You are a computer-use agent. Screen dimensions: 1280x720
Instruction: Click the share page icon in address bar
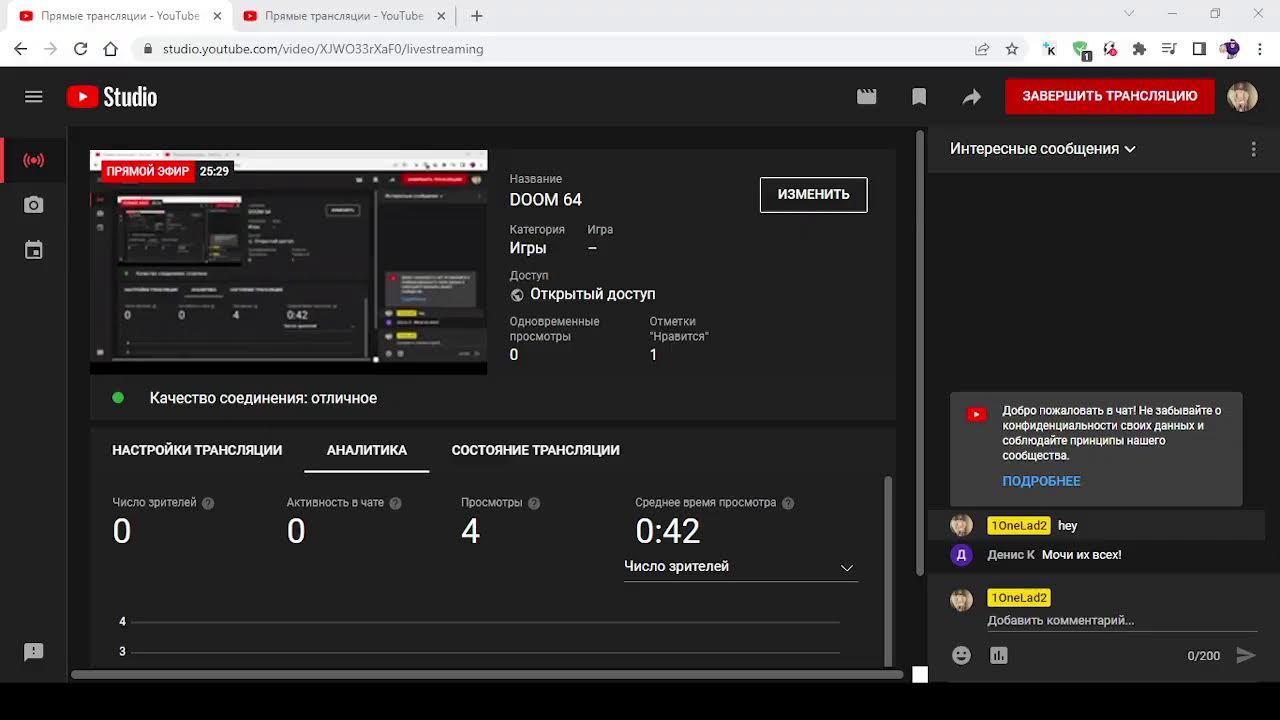coord(982,49)
